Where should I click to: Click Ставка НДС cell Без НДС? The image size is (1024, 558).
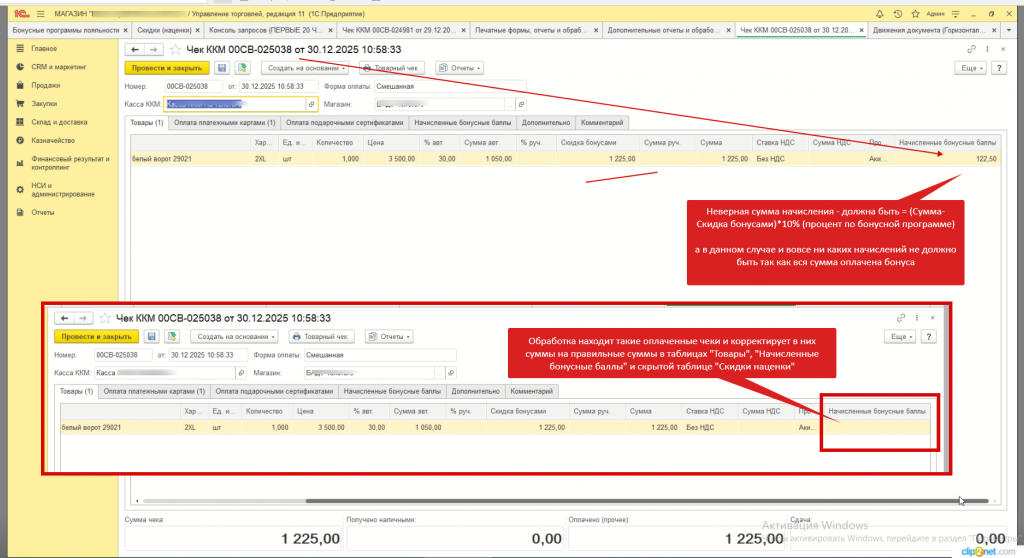[771, 159]
